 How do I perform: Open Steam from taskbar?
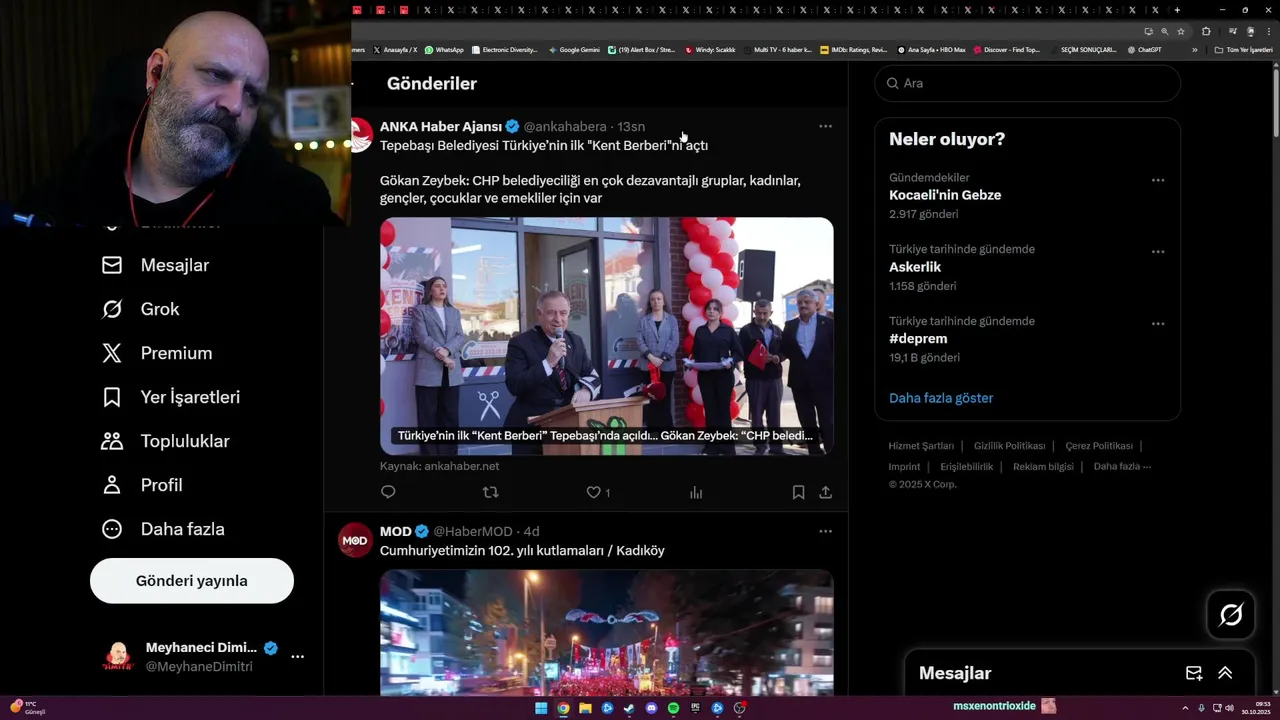[629, 708]
